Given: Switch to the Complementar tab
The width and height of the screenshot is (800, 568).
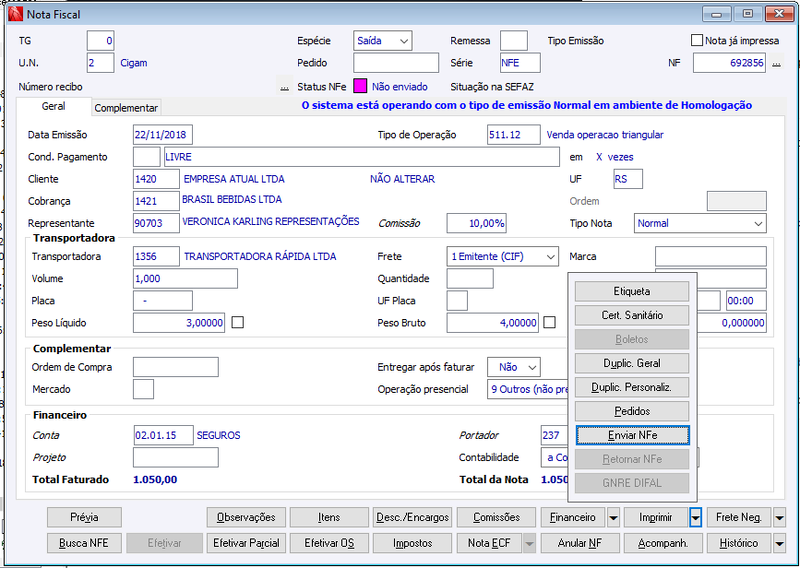Looking at the screenshot, I should [x=126, y=108].
